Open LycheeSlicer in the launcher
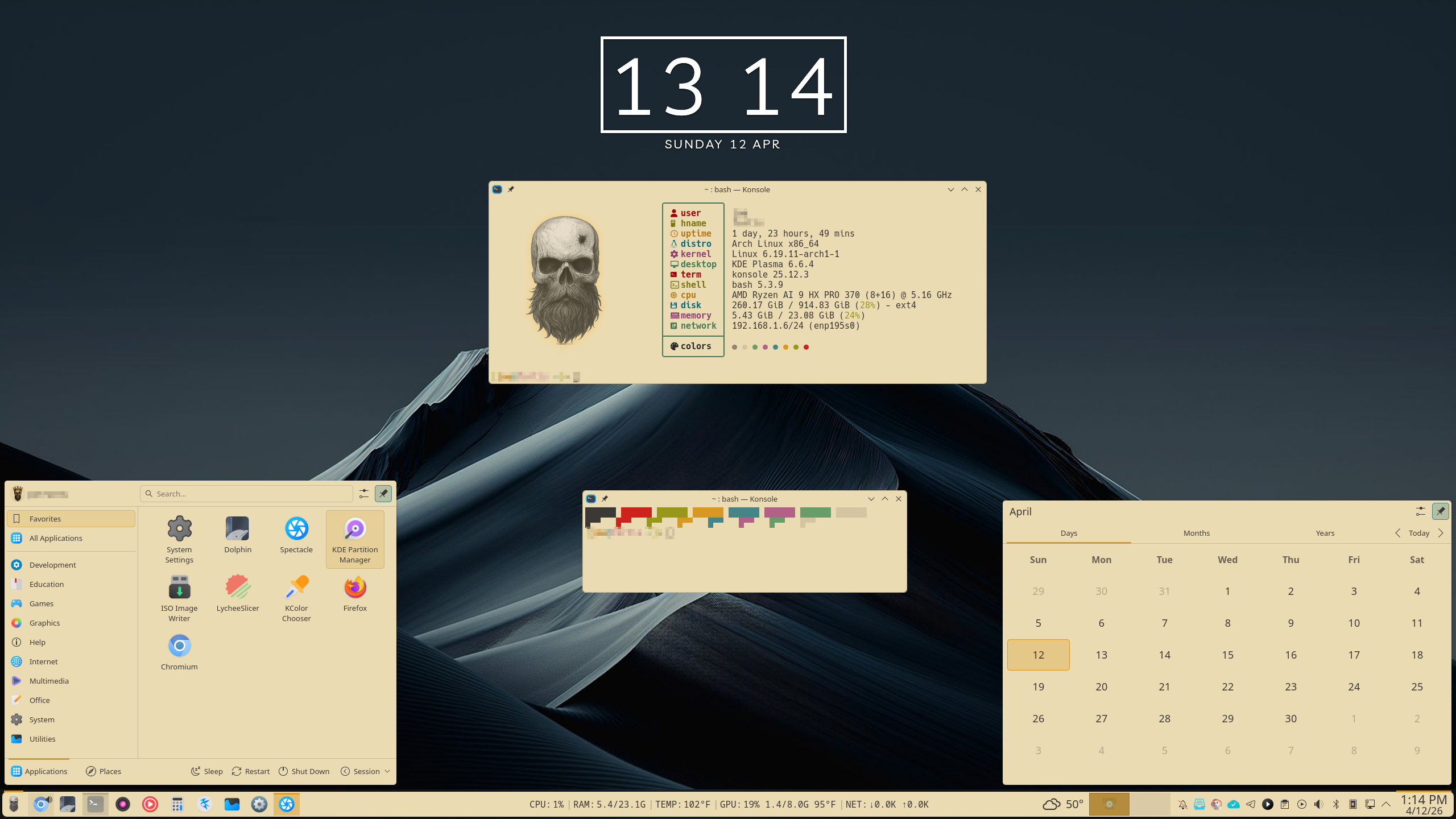The image size is (1456, 819). tap(238, 593)
